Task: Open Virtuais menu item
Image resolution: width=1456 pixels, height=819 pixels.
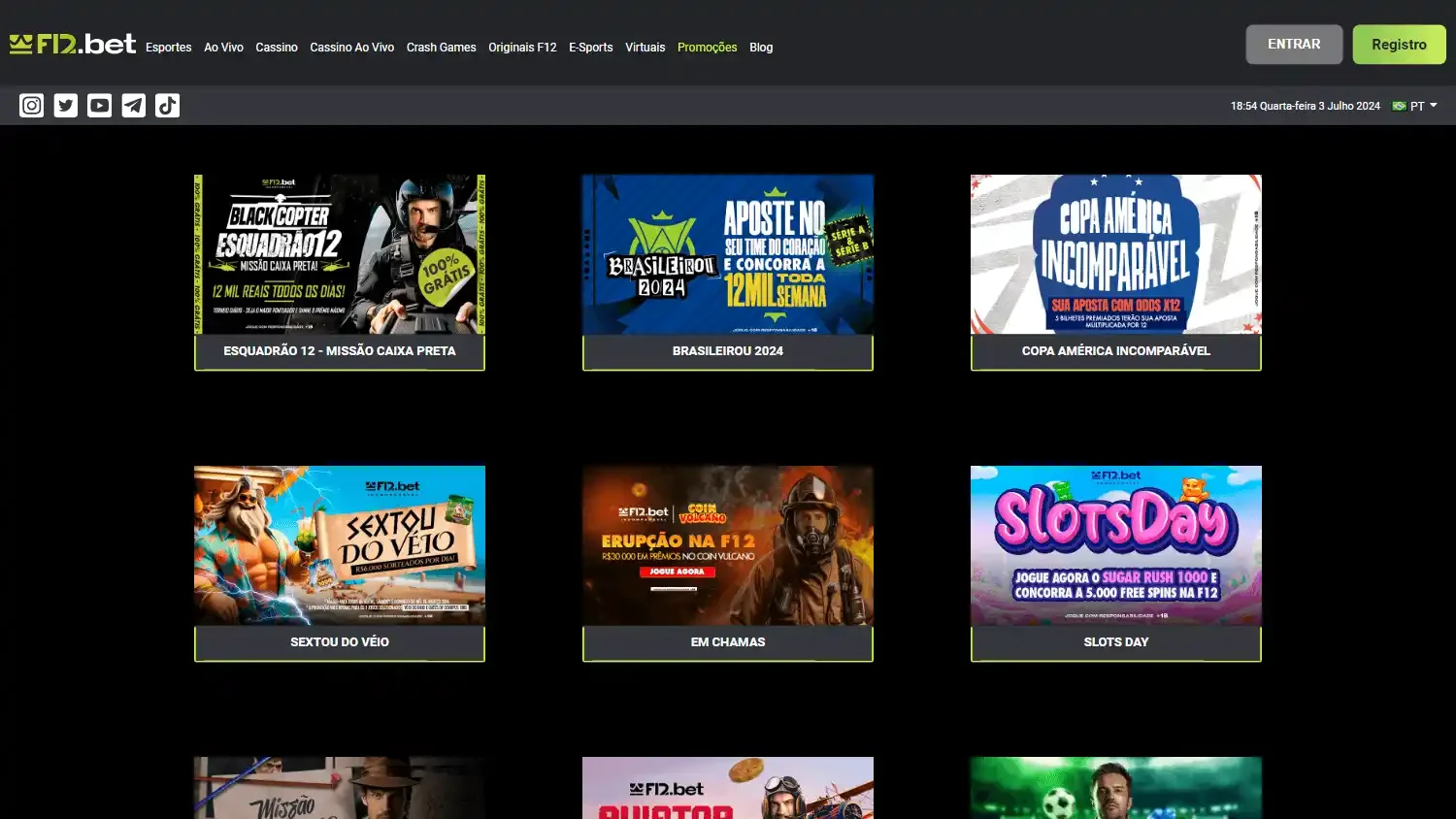Action: 645,47
